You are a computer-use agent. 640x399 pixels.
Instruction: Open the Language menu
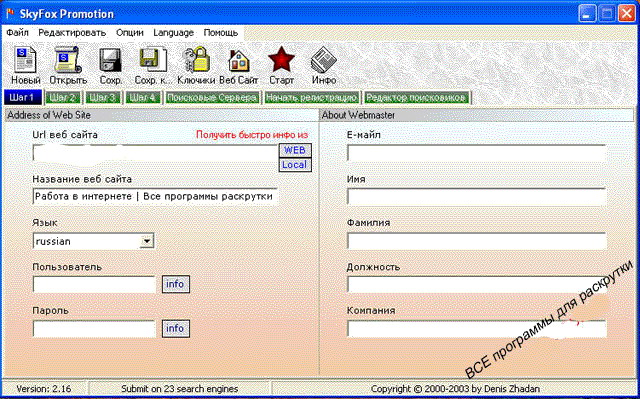pos(173,33)
